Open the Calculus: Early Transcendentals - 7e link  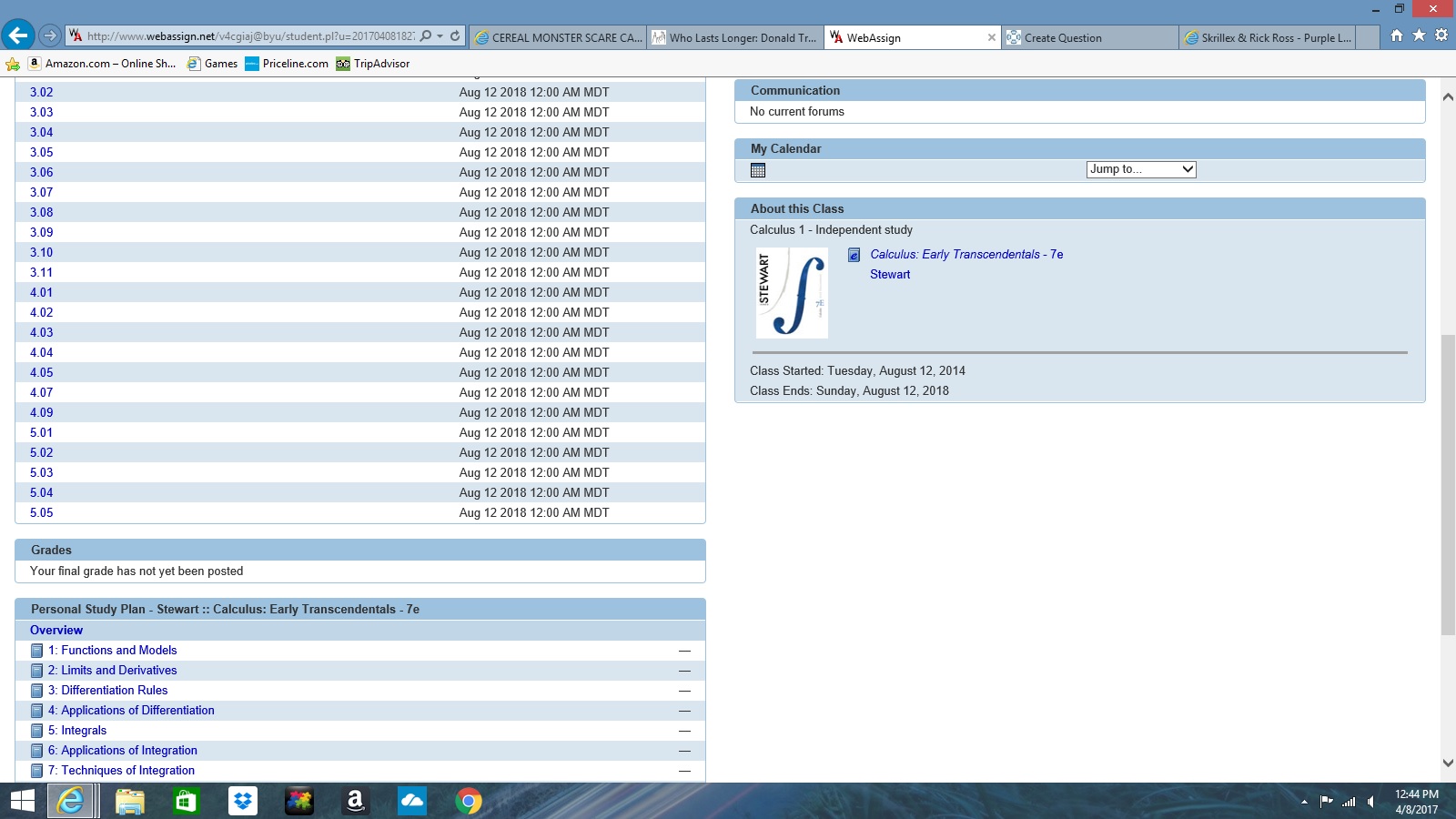point(966,255)
